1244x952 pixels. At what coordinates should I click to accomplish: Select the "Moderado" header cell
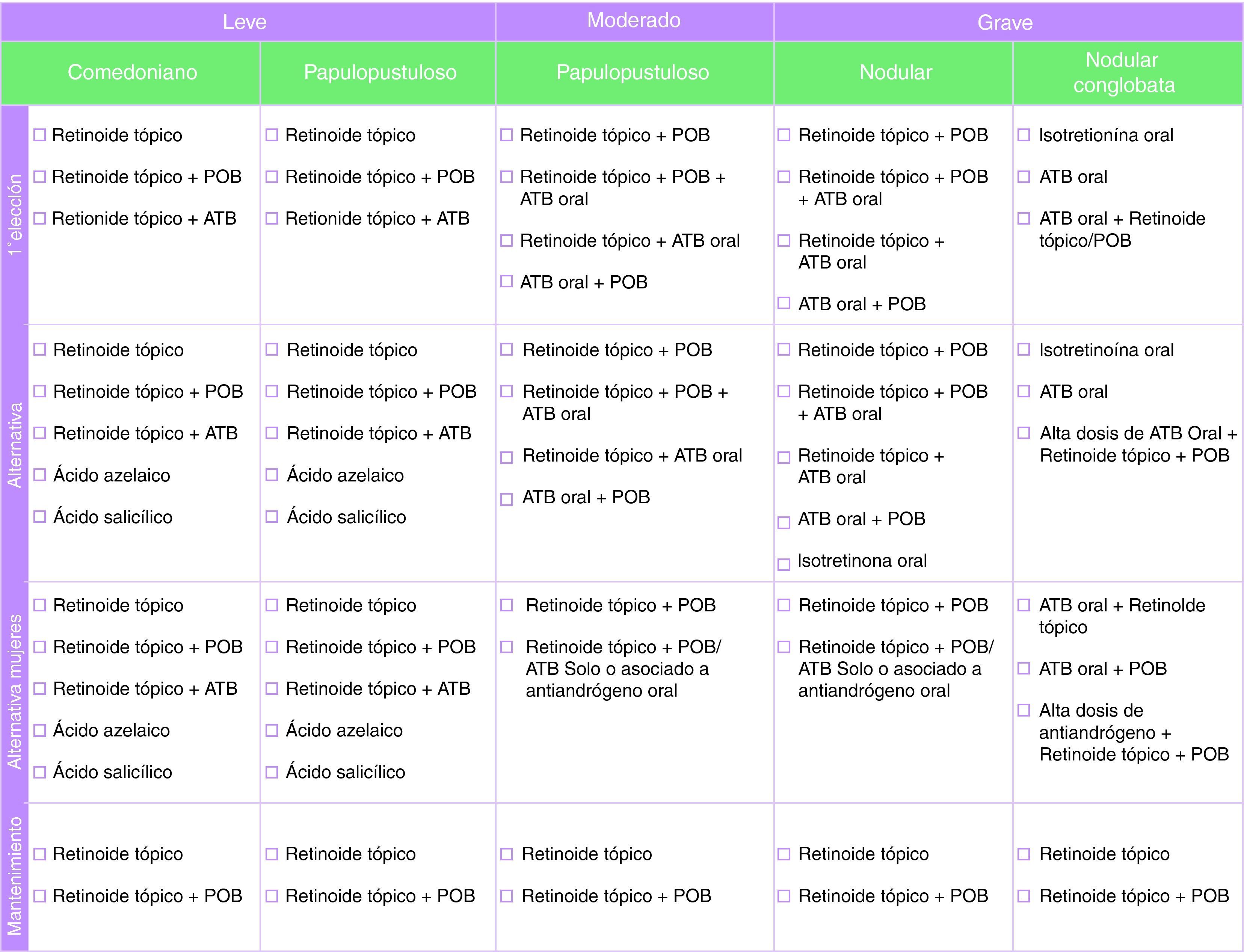tap(634, 21)
